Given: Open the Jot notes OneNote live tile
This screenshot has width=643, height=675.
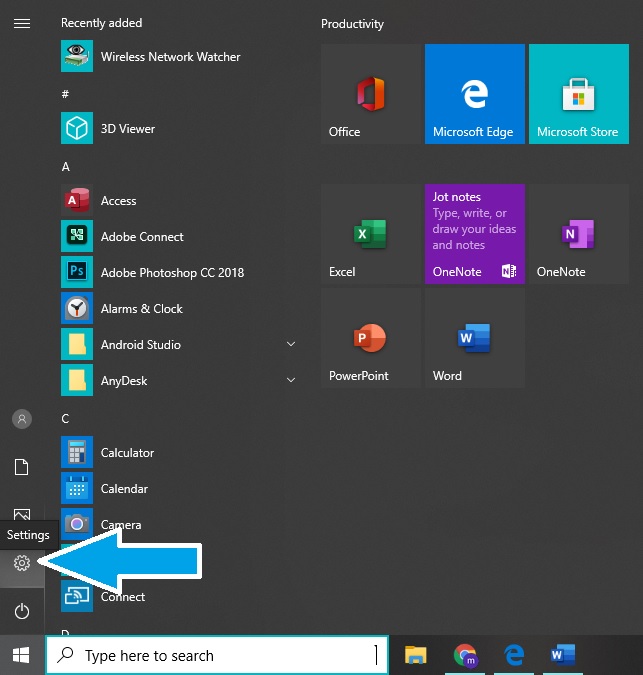Looking at the screenshot, I should pyautogui.click(x=474, y=234).
